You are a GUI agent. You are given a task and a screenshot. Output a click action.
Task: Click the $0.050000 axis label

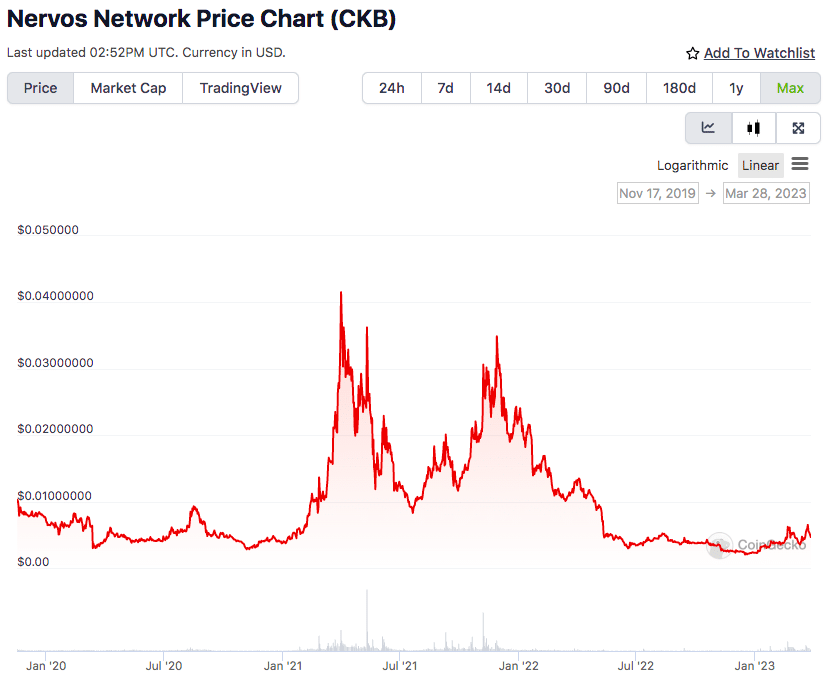tap(48, 230)
